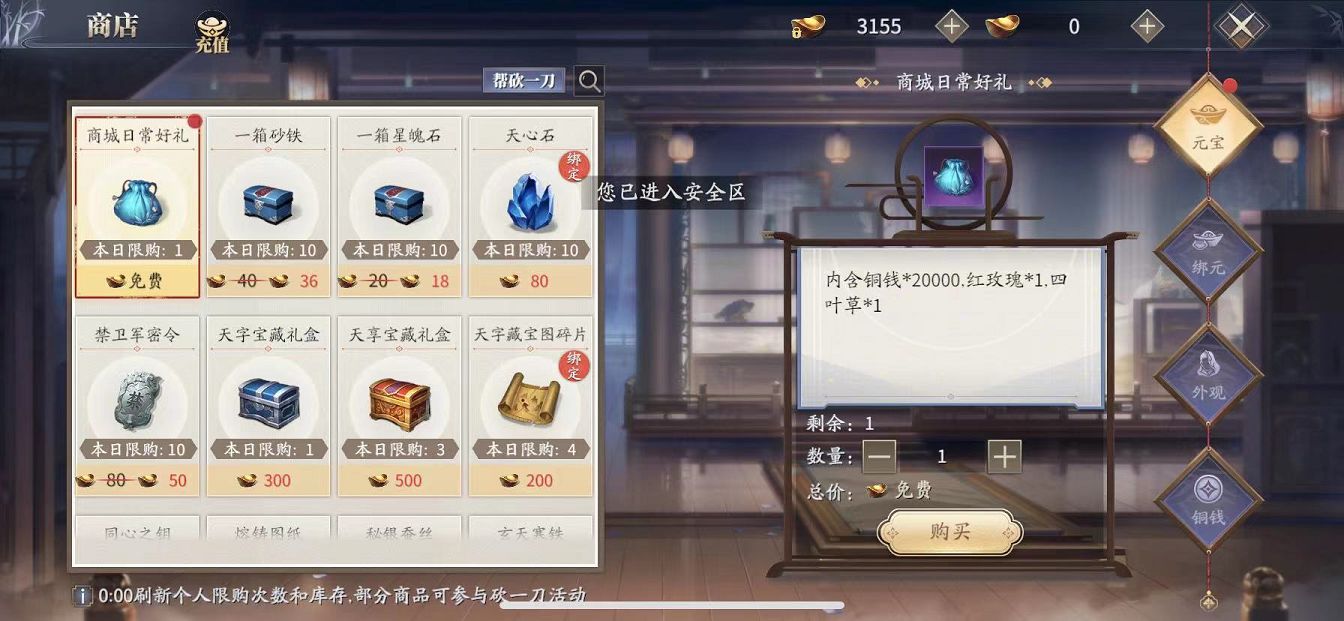Select the 商城日常好礼 blue pouch item

tap(137, 208)
